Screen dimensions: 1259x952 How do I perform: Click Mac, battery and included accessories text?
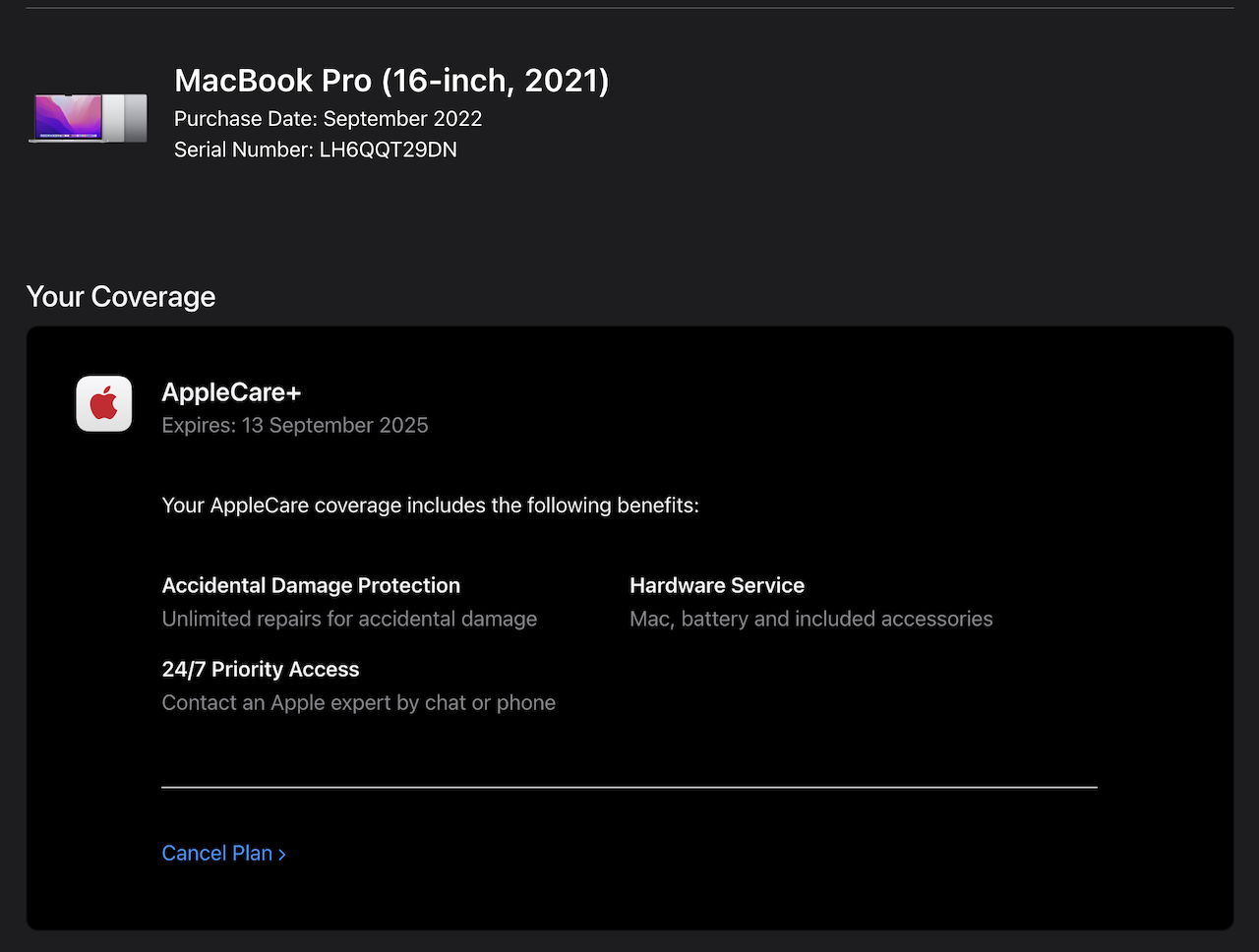tap(811, 619)
